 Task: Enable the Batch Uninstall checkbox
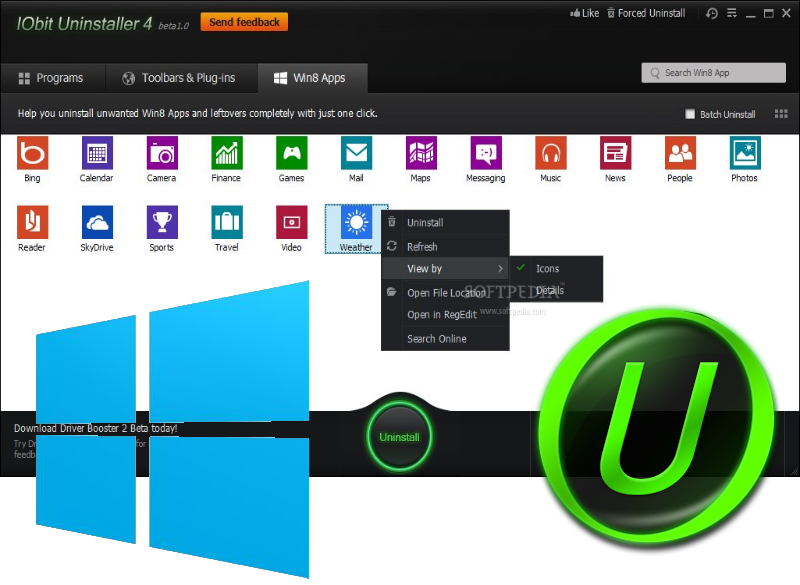tap(690, 114)
